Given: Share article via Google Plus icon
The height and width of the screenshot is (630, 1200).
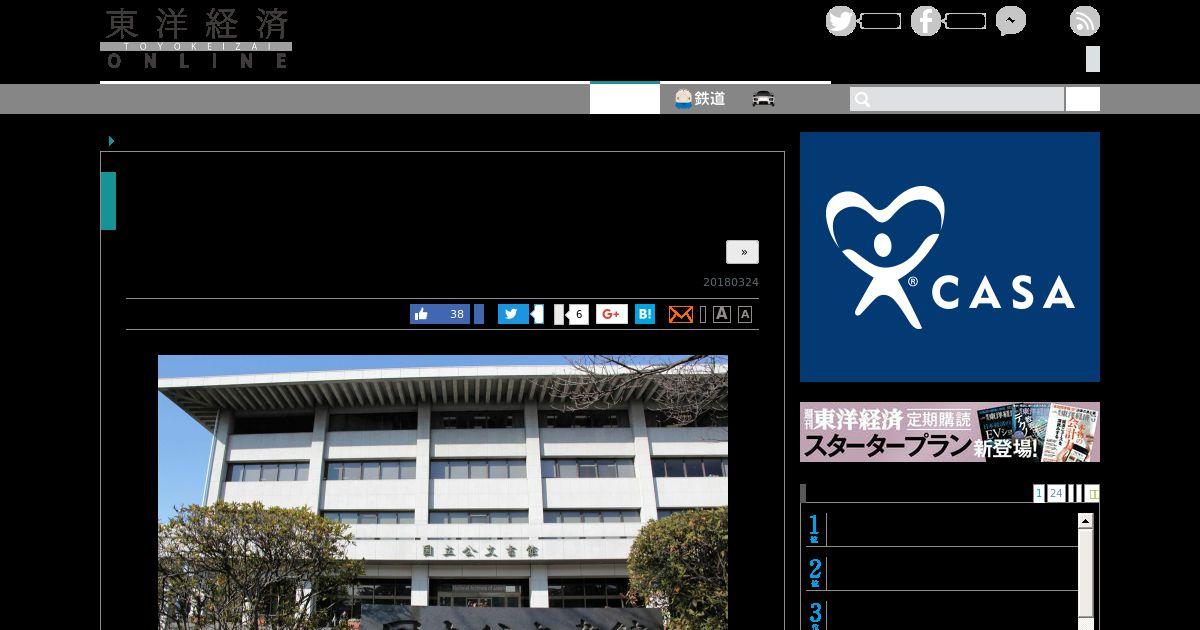Looking at the screenshot, I should (612, 314).
